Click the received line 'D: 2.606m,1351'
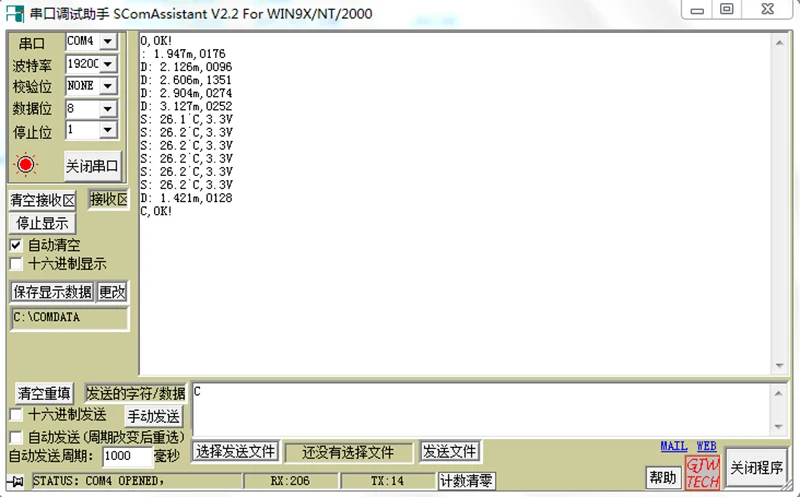 click(x=186, y=80)
